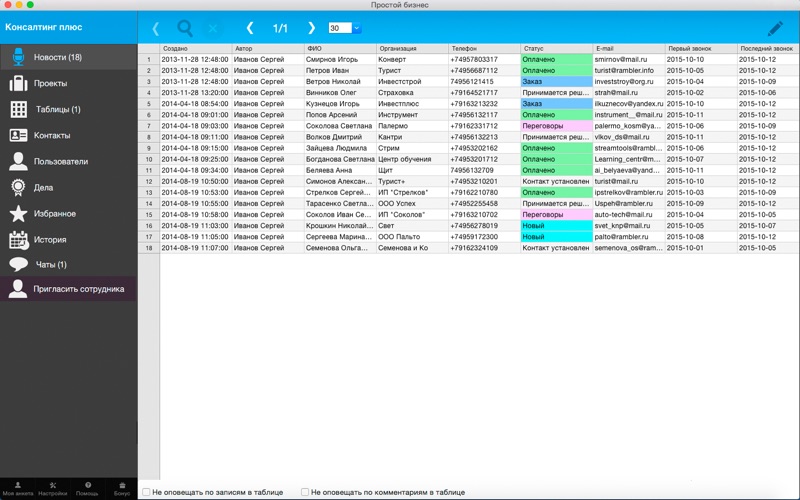Open Бонус at the bottom
Image resolution: width=800 pixels, height=500 pixels.
click(x=122, y=489)
